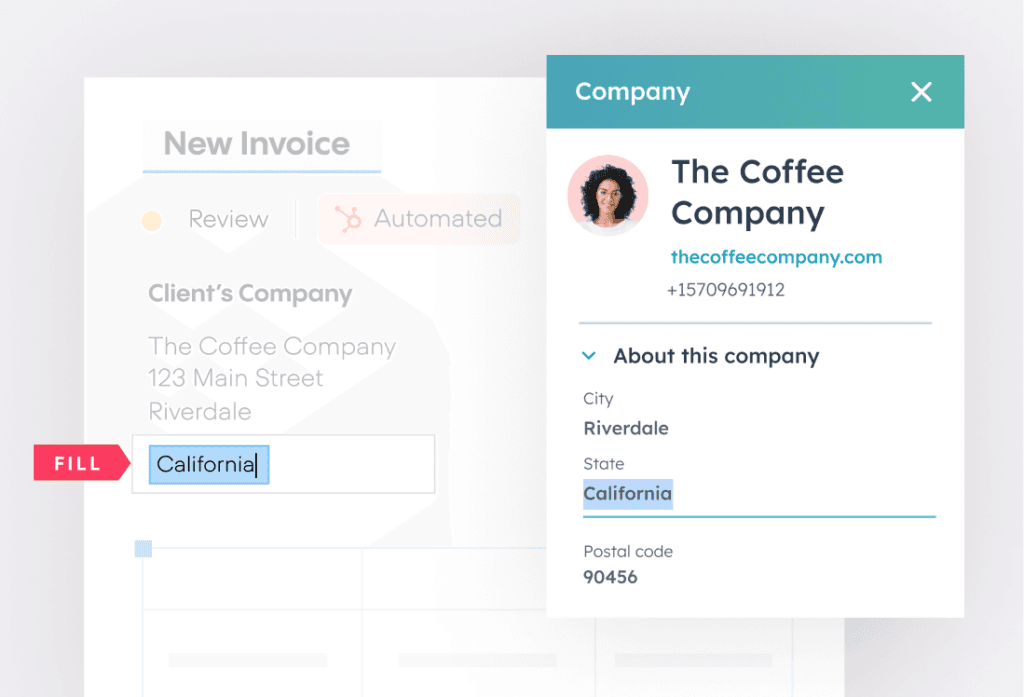Viewport: 1024px width, 697px height.
Task: Collapse the About this company section
Action: (716, 356)
